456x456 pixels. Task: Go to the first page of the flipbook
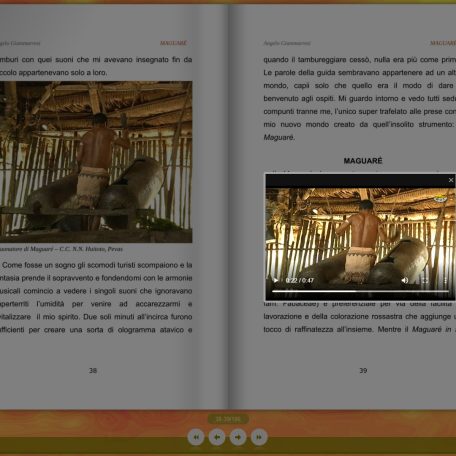(x=196, y=437)
